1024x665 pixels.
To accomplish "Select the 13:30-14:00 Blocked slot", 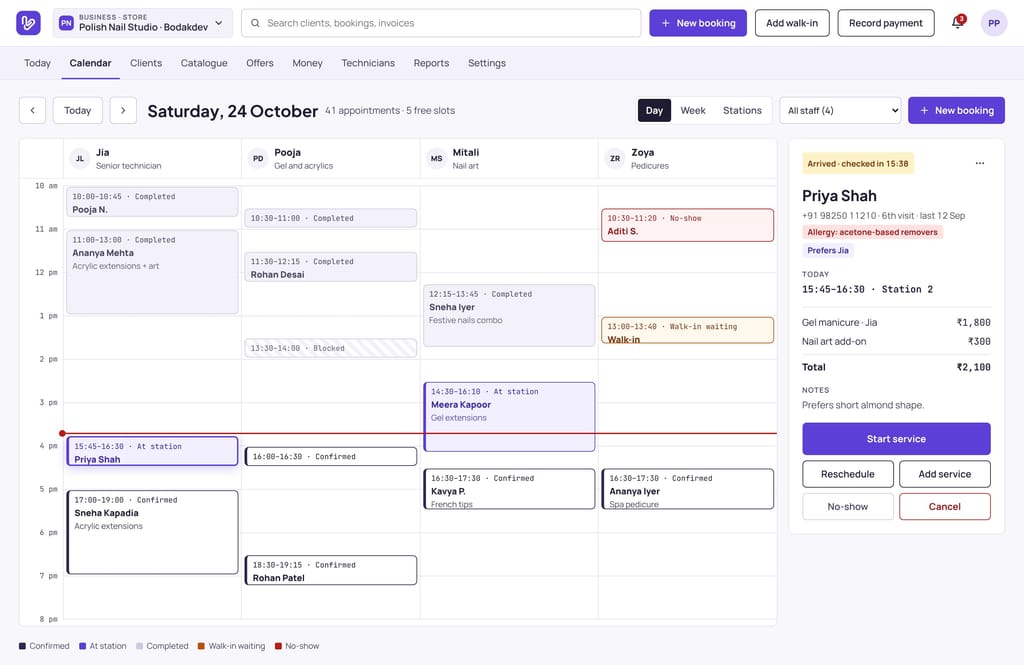I will pyautogui.click(x=330, y=348).
